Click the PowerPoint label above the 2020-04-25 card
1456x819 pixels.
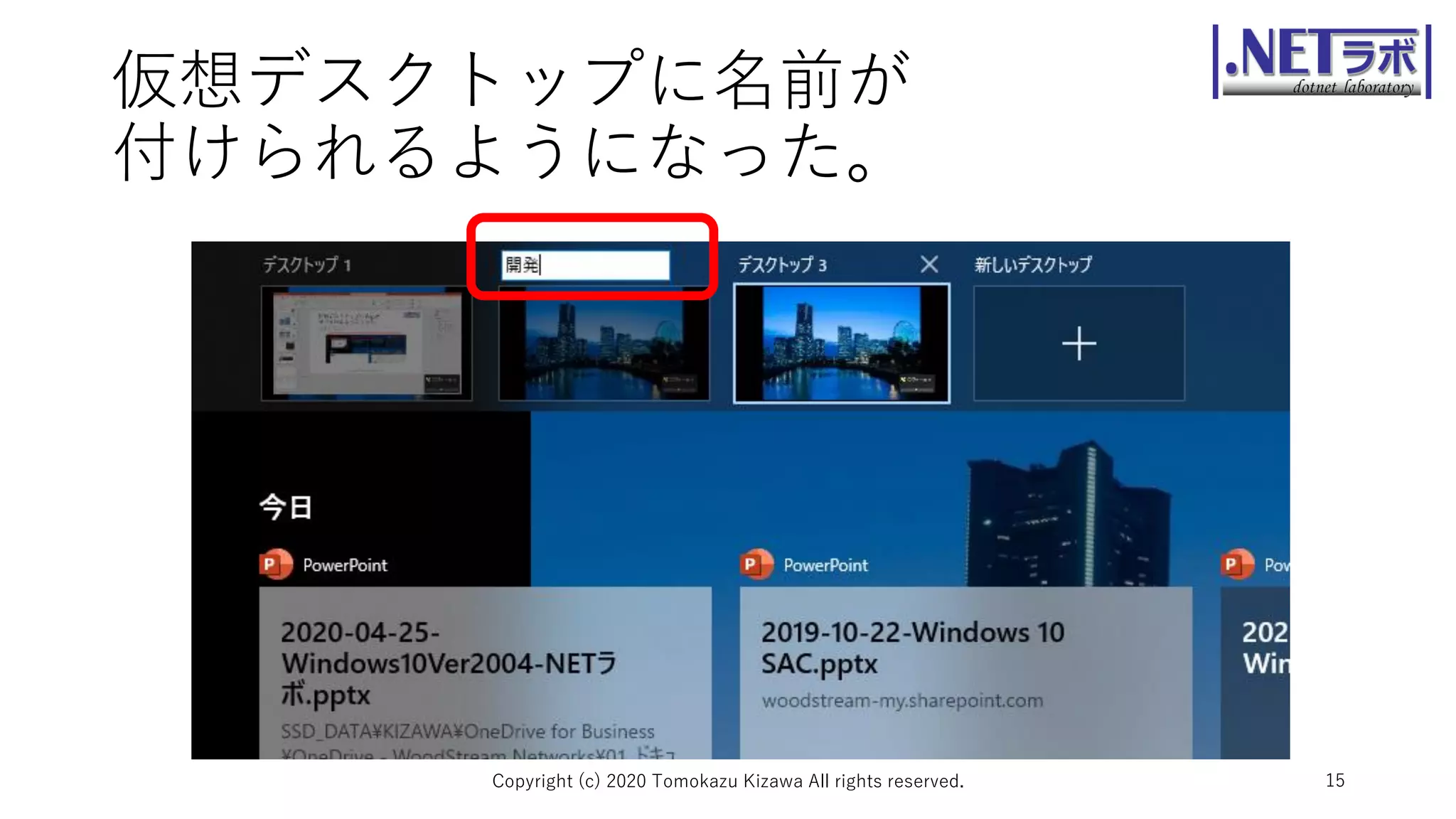(346, 565)
